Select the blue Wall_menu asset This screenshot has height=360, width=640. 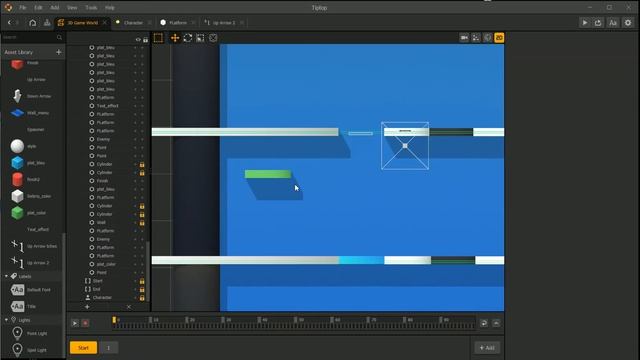[x=17, y=113]
